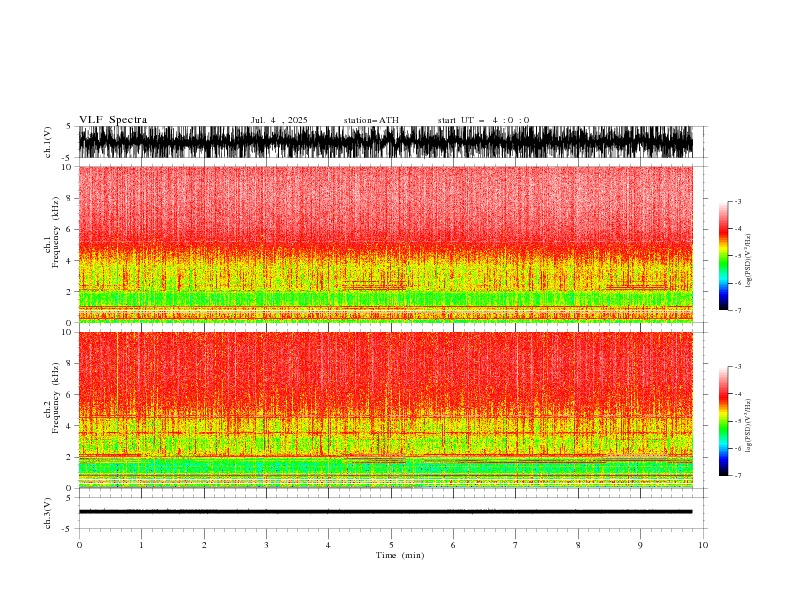This screenshot has width=792, height=612.
Task: Click the time-axis tick label "7"
Action: coord(516,545)
